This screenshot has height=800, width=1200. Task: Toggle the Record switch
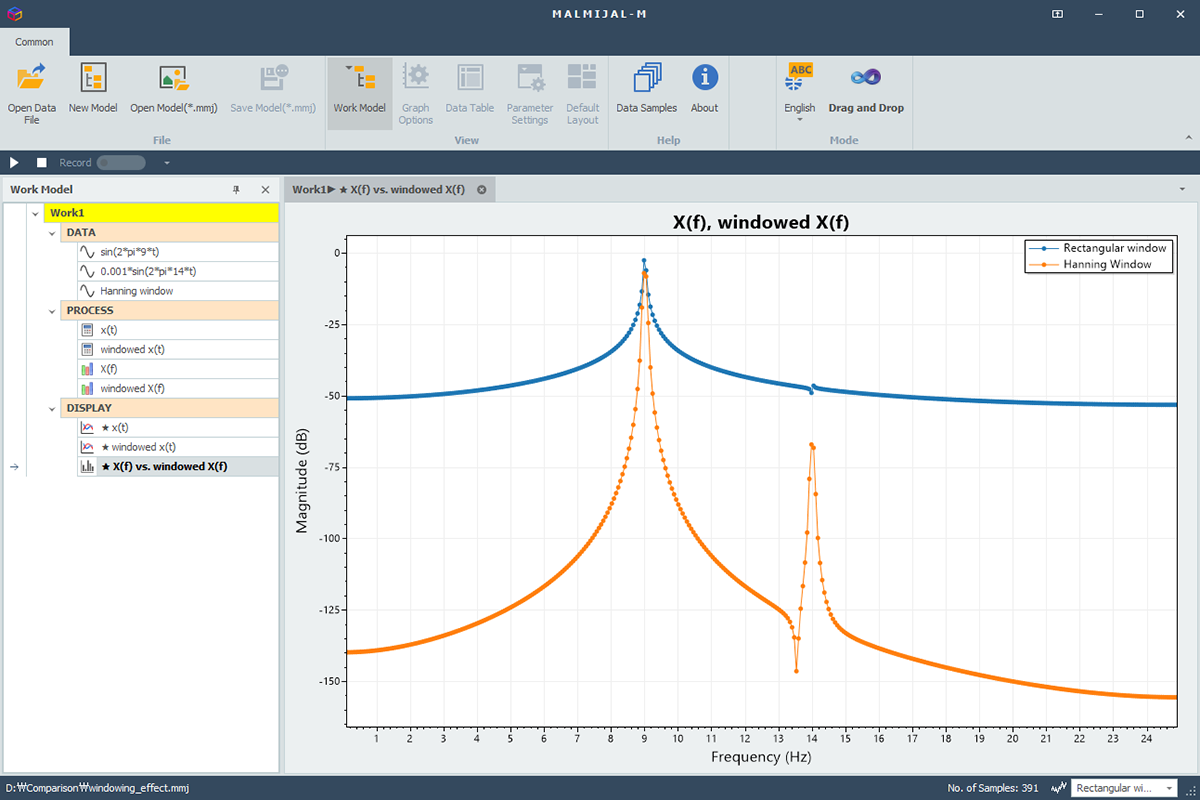[x=121, y=163]
